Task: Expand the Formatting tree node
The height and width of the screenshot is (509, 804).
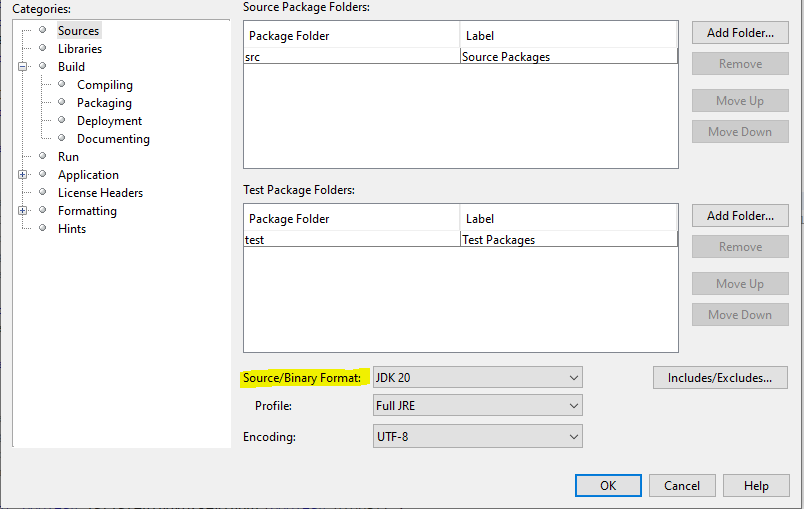Action: click(x=23, y=211)
